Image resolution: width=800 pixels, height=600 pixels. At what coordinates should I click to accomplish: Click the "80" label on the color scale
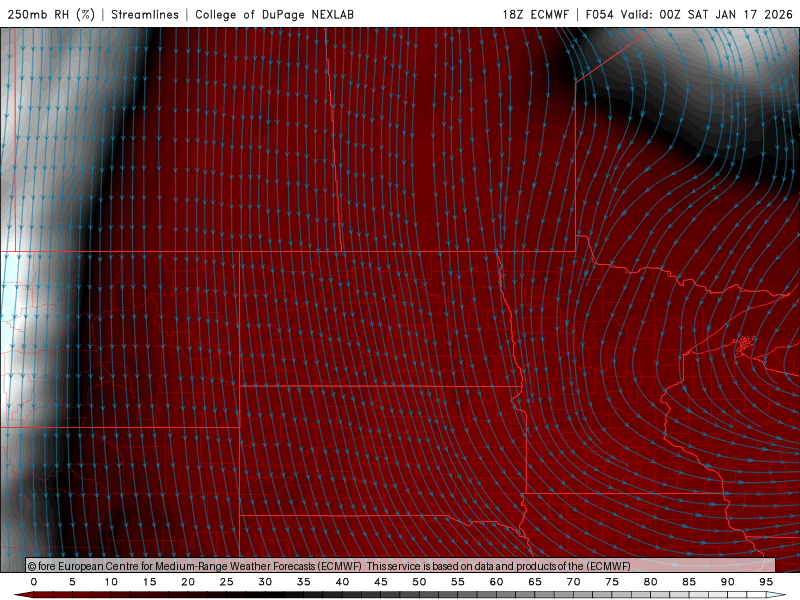coord(651,582)
